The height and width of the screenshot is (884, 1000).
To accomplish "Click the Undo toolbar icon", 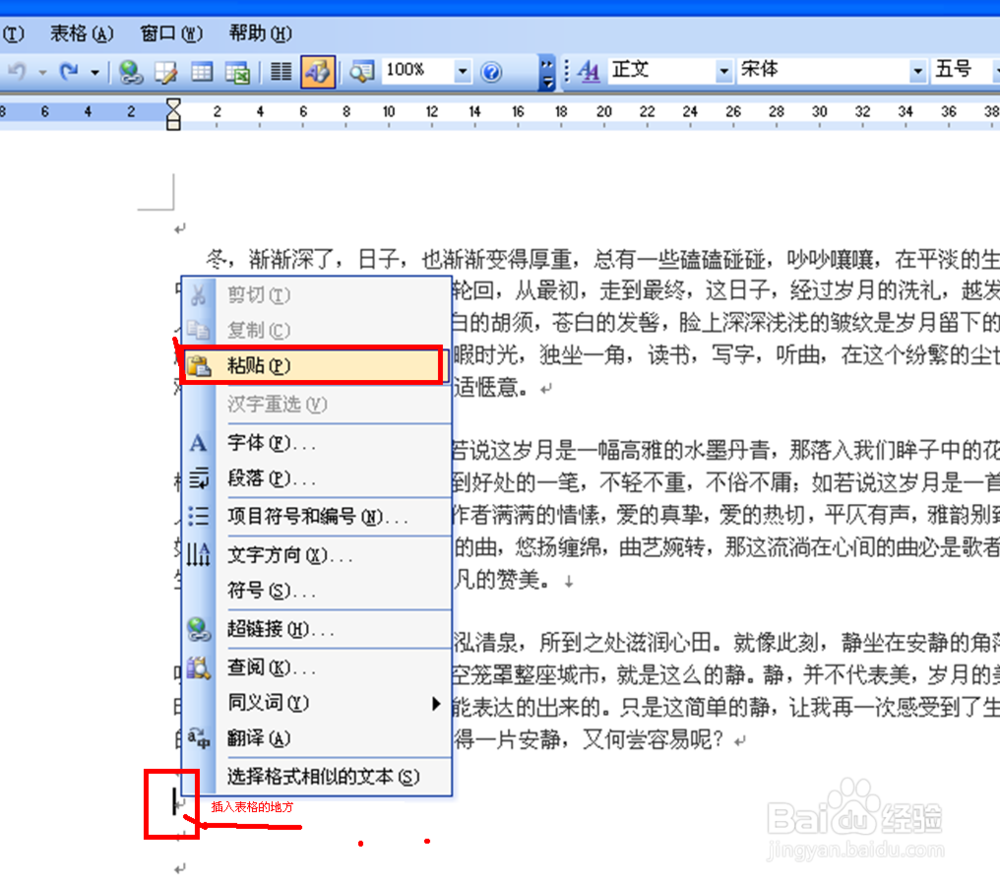I will (x=17, y=71).
